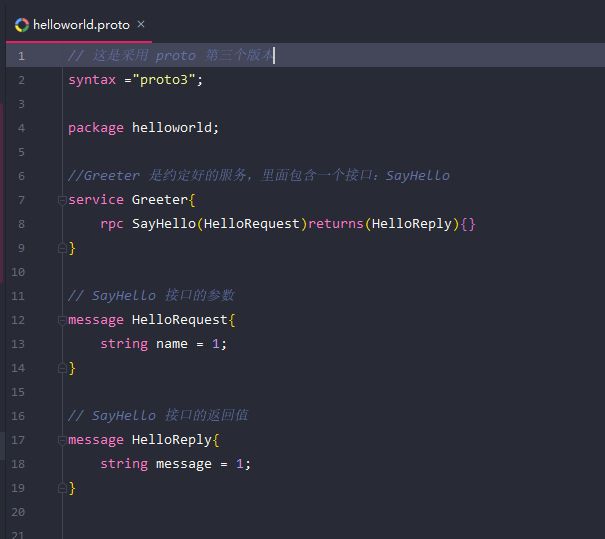The height and width of the screenshot is (539, 605).
Task: Collapse the message HelloReply fold marker
Action: [62, 440]
